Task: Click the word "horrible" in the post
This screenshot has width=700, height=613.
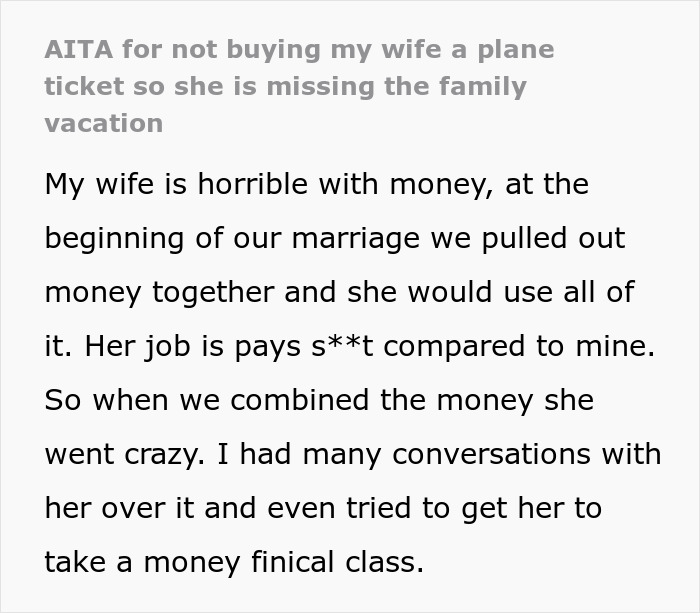Action: point(223,185)
